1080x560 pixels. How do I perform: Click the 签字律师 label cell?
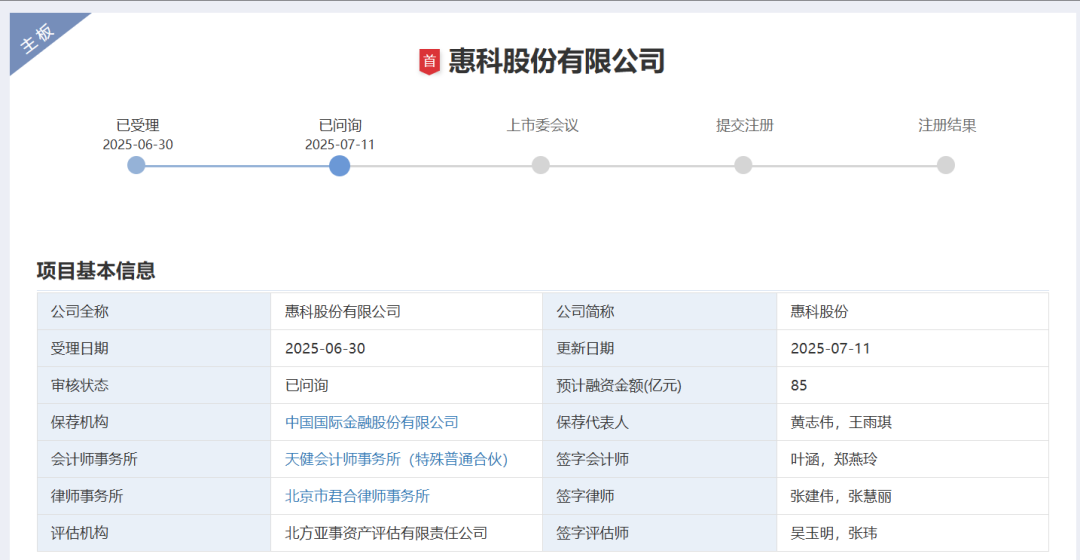click(x=660, y=496)
